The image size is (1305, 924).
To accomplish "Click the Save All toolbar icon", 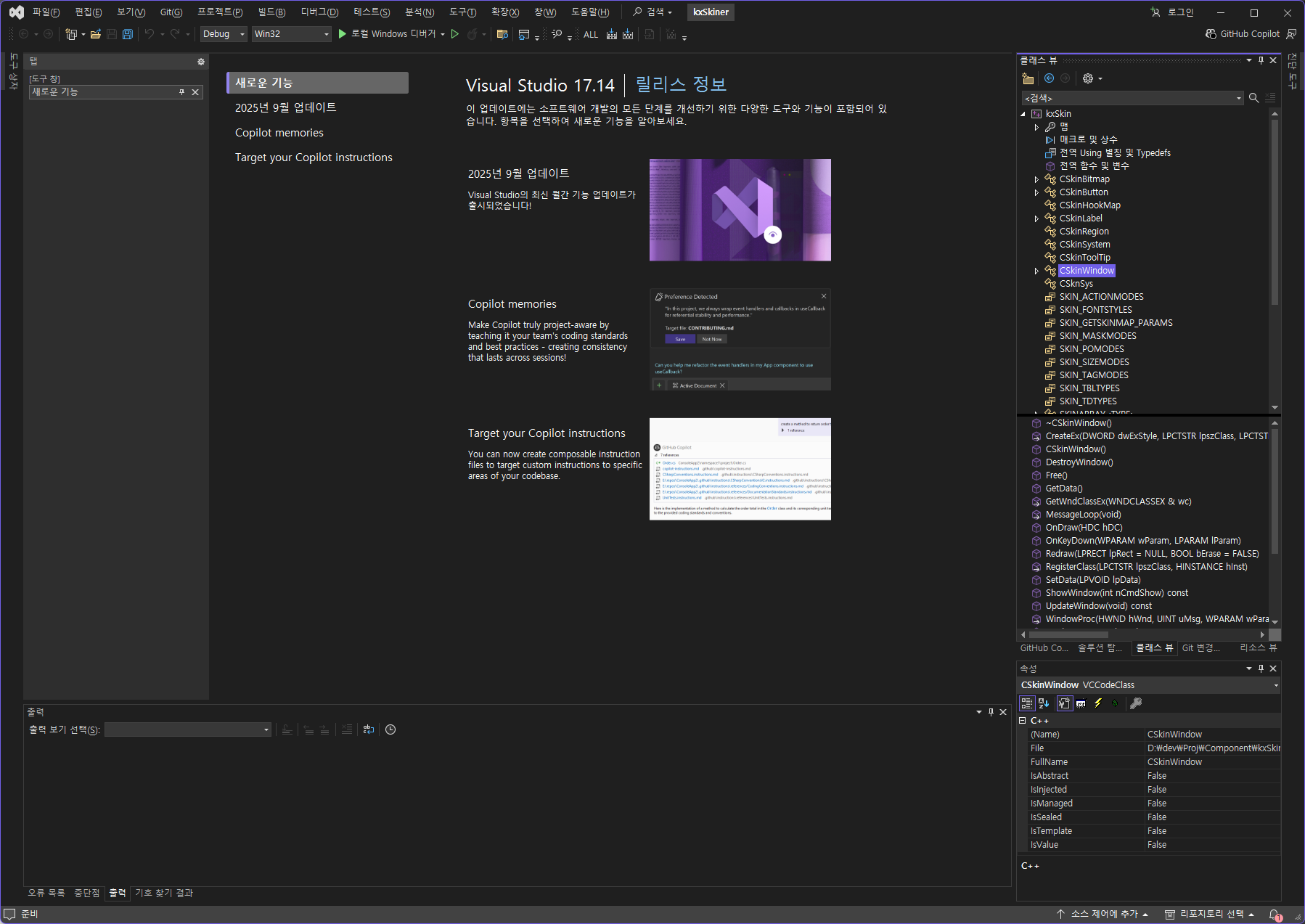I will 128,34.
